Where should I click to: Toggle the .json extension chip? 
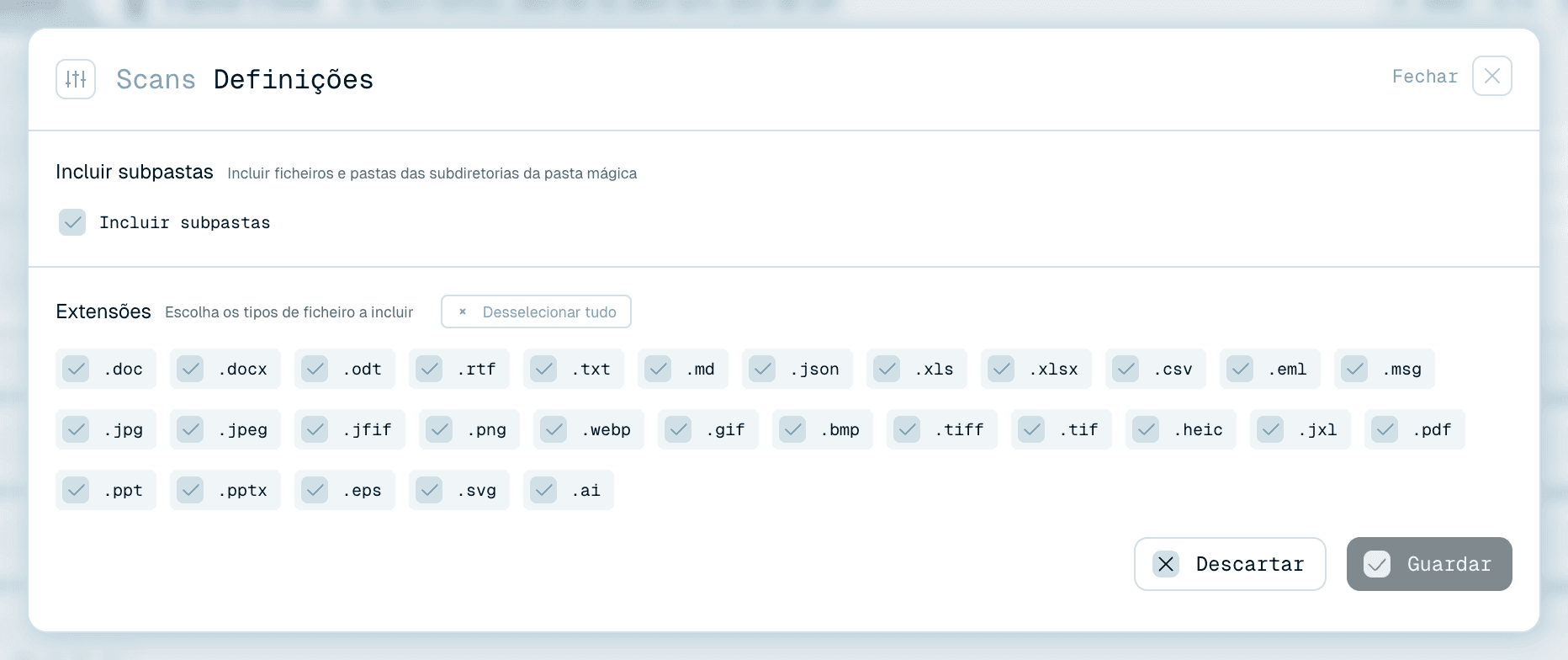(797, 369)
